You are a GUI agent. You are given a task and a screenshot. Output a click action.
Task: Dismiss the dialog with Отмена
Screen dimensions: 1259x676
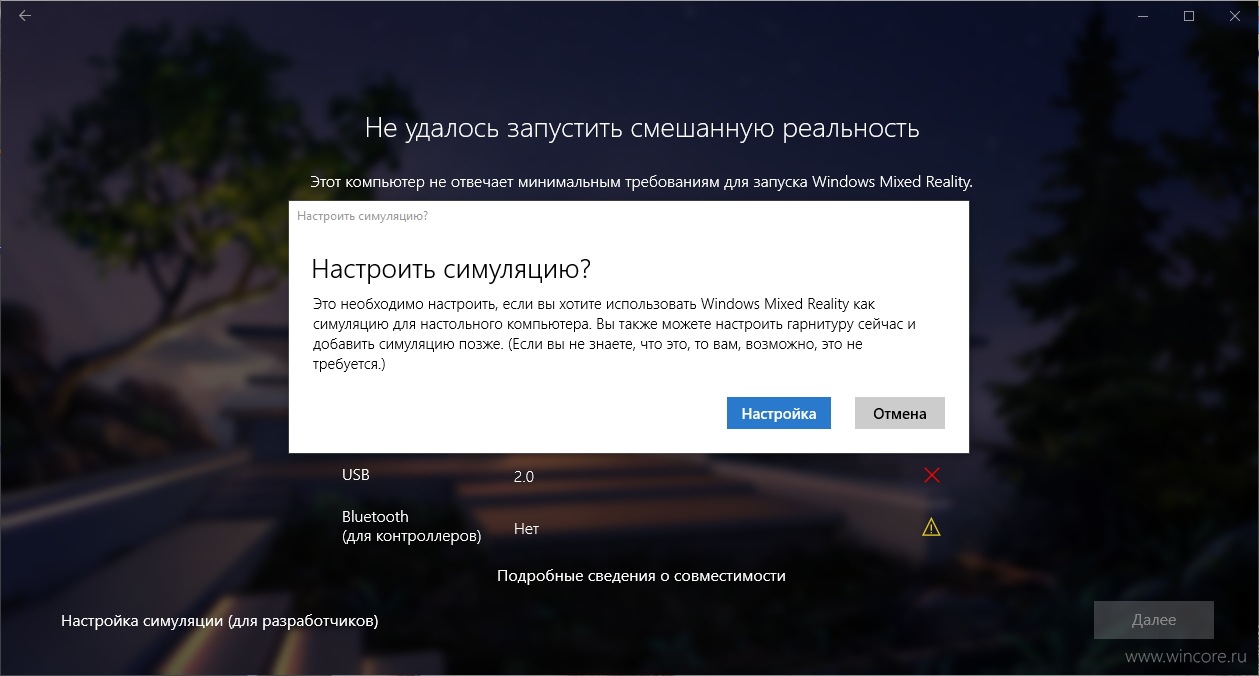900,413
